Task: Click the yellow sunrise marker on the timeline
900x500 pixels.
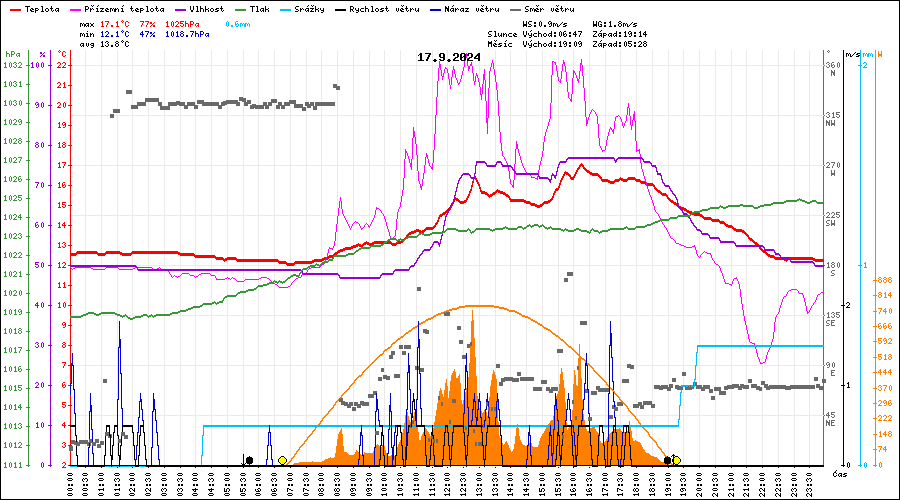Action: (283, 460)
